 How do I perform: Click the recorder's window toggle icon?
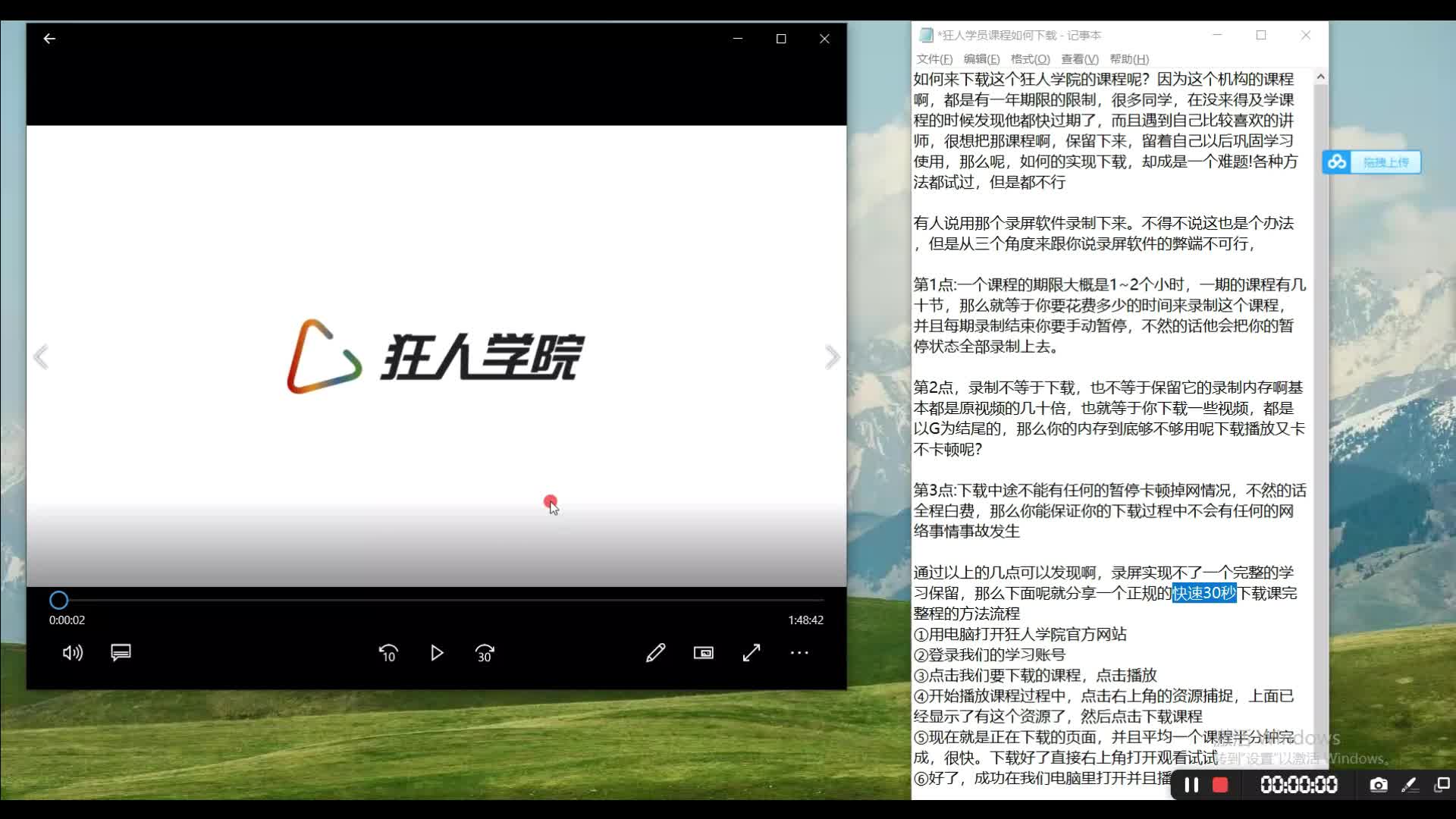(x=1442, y=786)
